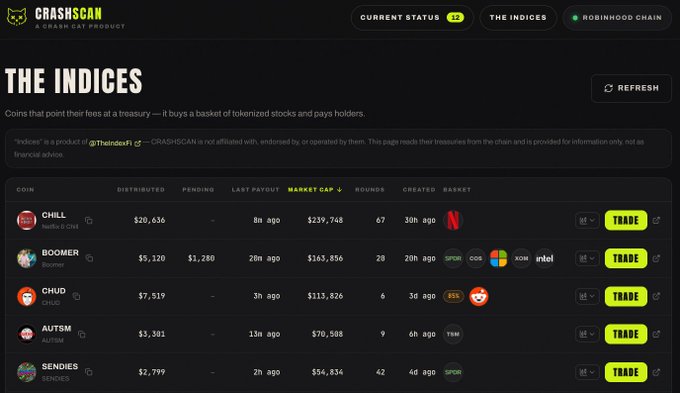Trade the CHILL coin
The width and height of the screenshot is (680, 393).
pos(626,220)
